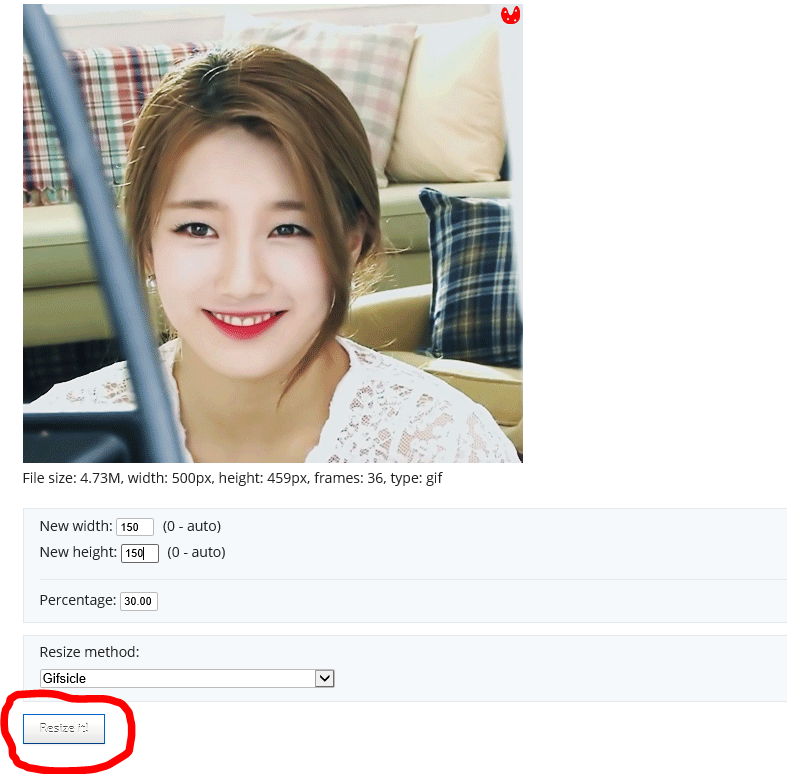Click the file size info text line

(232, 478)
